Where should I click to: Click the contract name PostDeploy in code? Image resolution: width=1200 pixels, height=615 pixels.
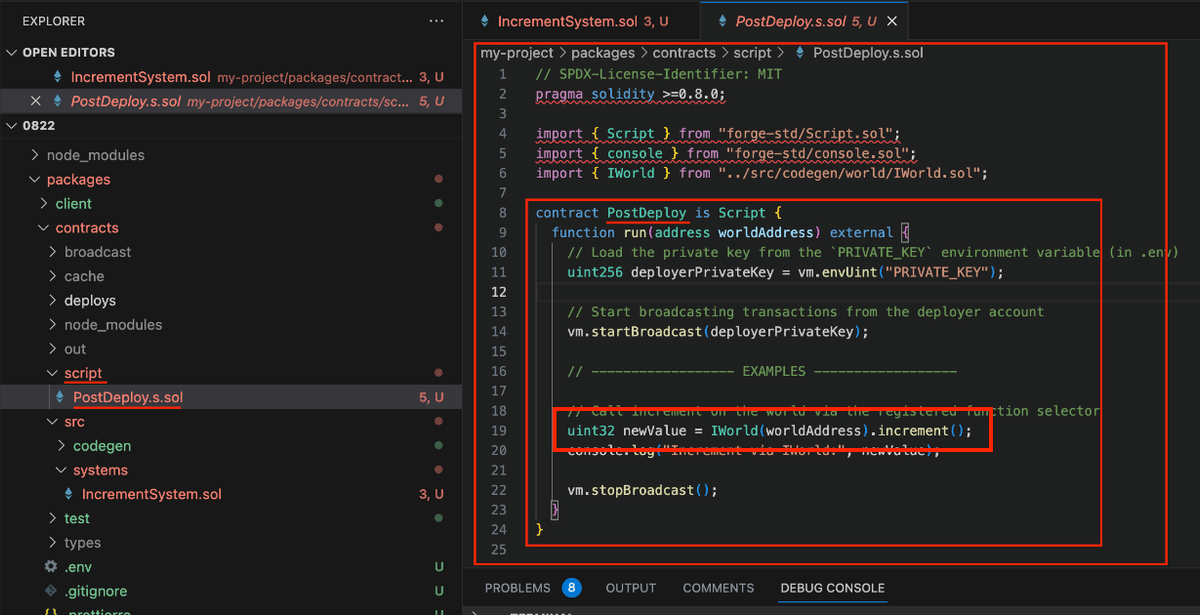[x=646, y=212]
